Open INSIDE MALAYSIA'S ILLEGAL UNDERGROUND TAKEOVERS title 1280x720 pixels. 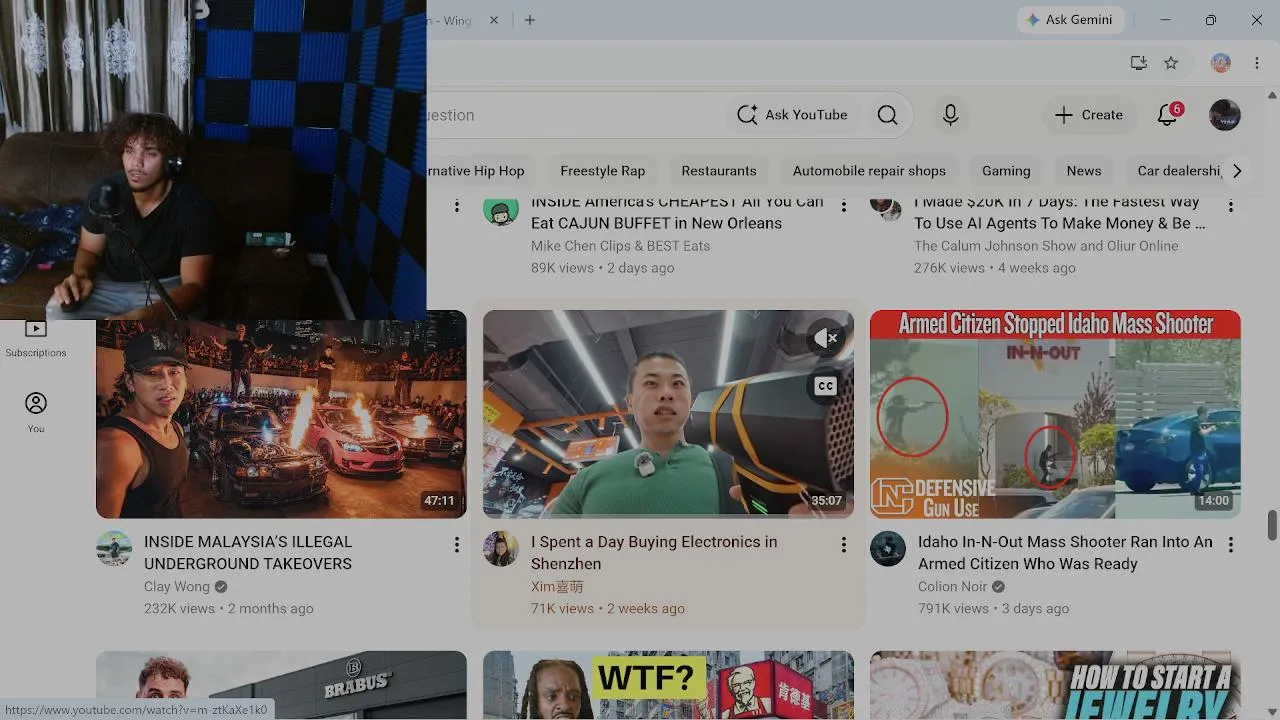point(248,553)
